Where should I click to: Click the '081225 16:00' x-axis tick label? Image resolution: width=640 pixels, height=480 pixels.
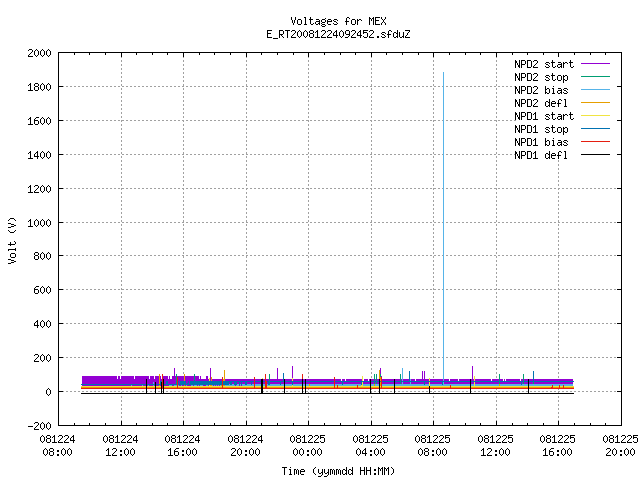[557, 446]
